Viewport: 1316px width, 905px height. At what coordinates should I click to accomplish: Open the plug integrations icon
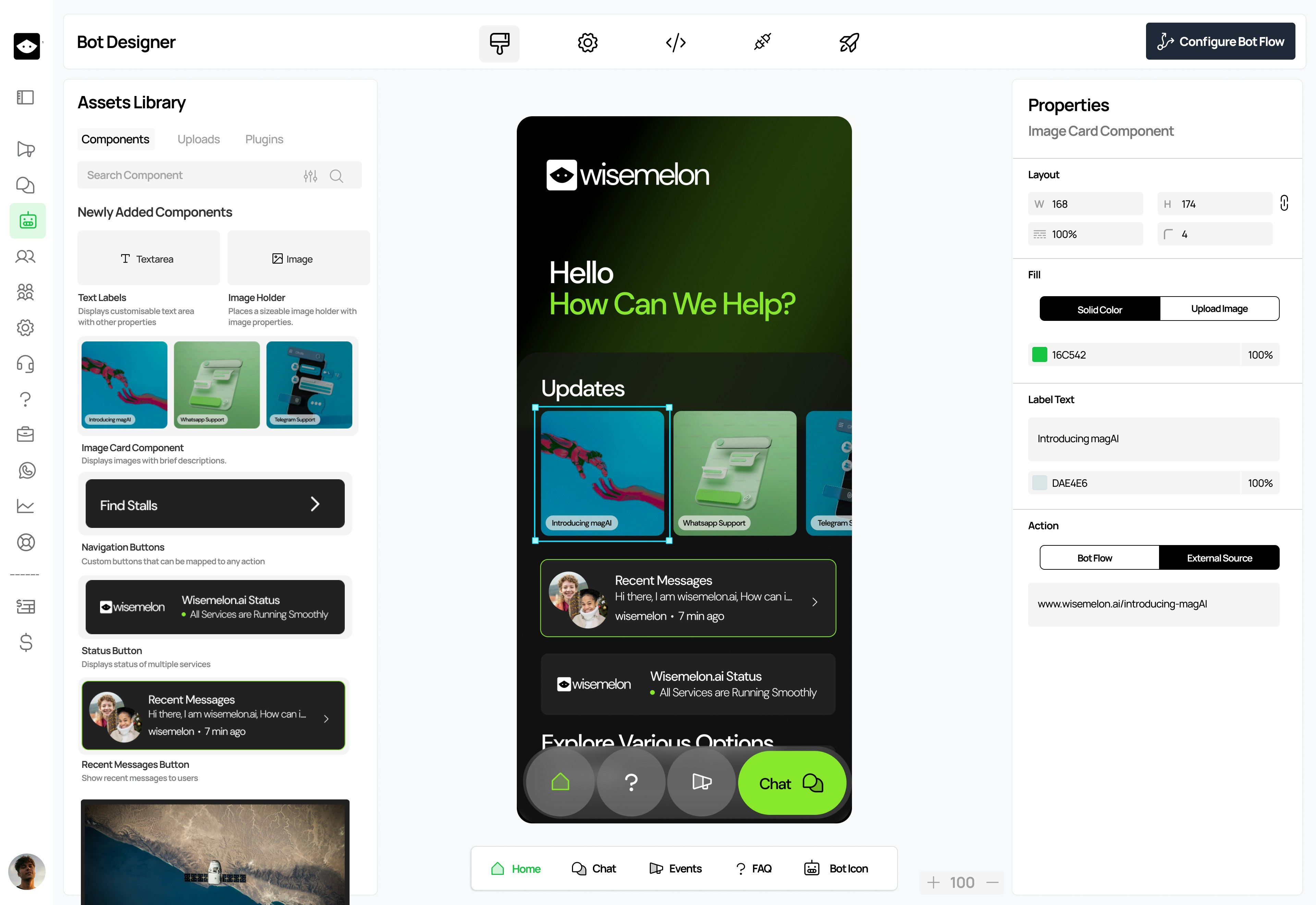762,42
